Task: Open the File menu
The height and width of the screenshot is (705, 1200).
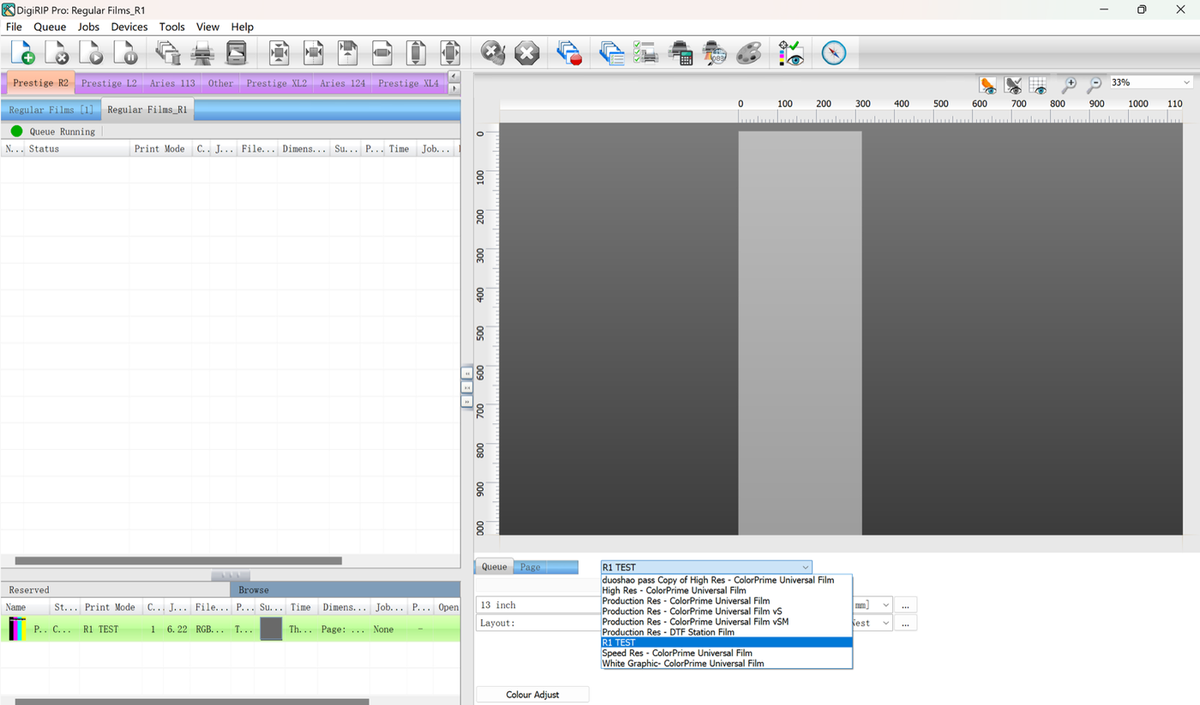Action: point(14,27)
